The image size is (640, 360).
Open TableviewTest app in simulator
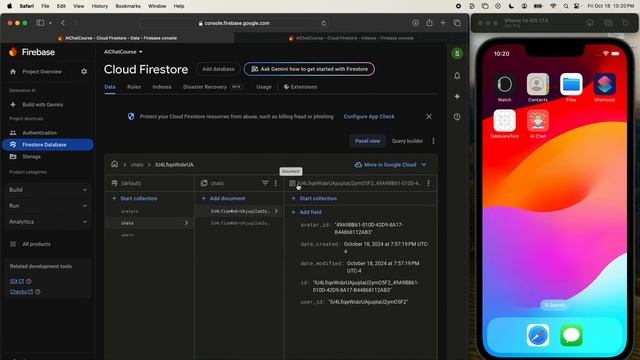point(504,120)
